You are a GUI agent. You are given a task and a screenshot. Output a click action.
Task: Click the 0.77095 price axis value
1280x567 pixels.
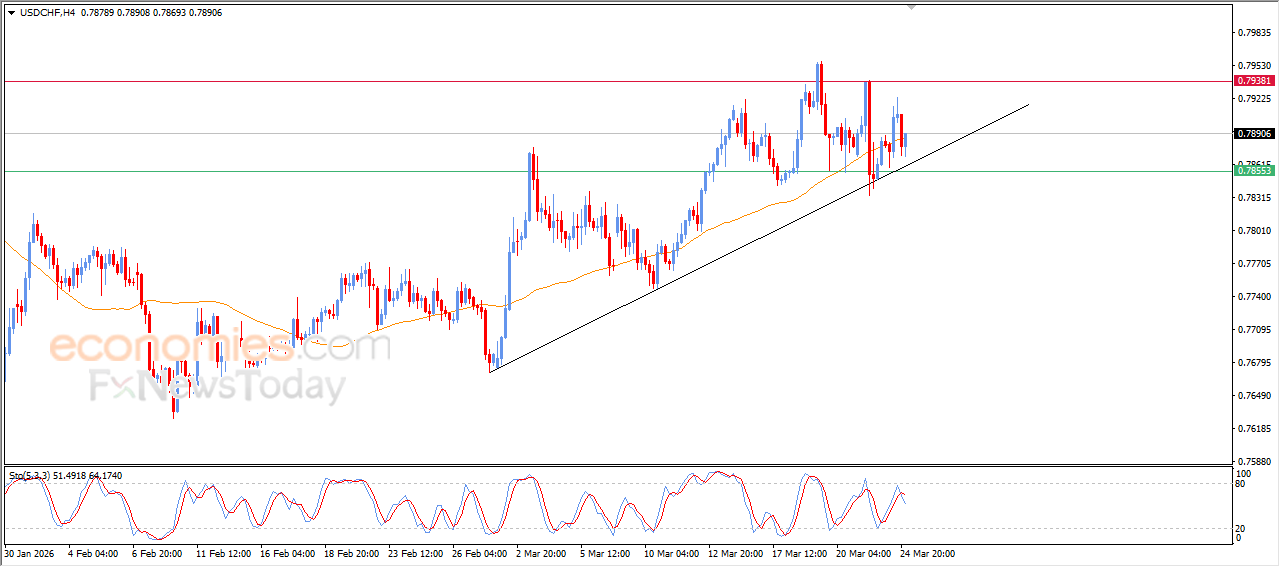click(1254, 330)
